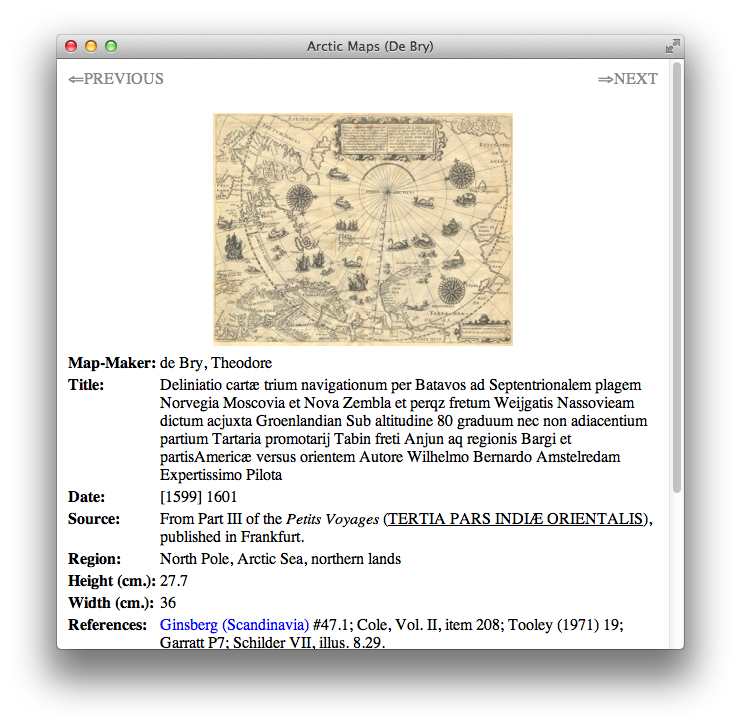This screenshot has height=728, width=741.
Task: Click the vertical scrollbar thumb
Action: coord(677,280)
